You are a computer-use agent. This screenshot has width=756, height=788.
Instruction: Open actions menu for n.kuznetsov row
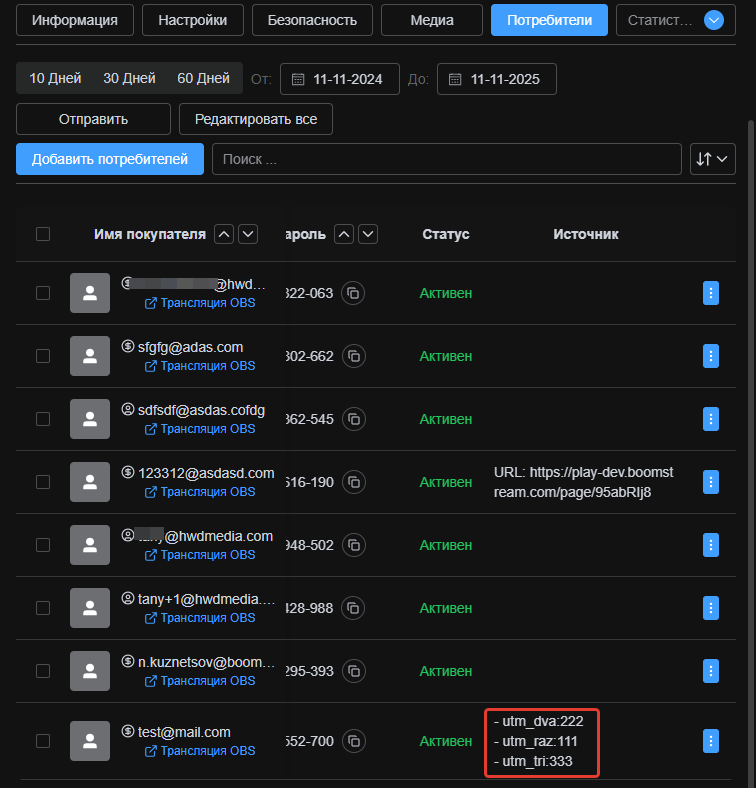point(711,671)
